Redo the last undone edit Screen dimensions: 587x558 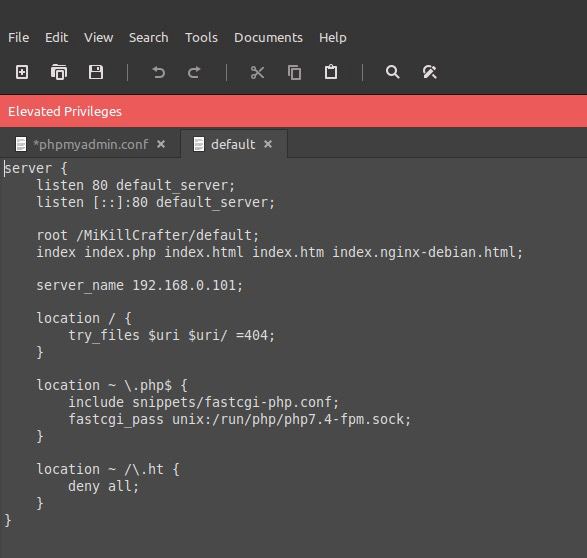click(194, 72)
